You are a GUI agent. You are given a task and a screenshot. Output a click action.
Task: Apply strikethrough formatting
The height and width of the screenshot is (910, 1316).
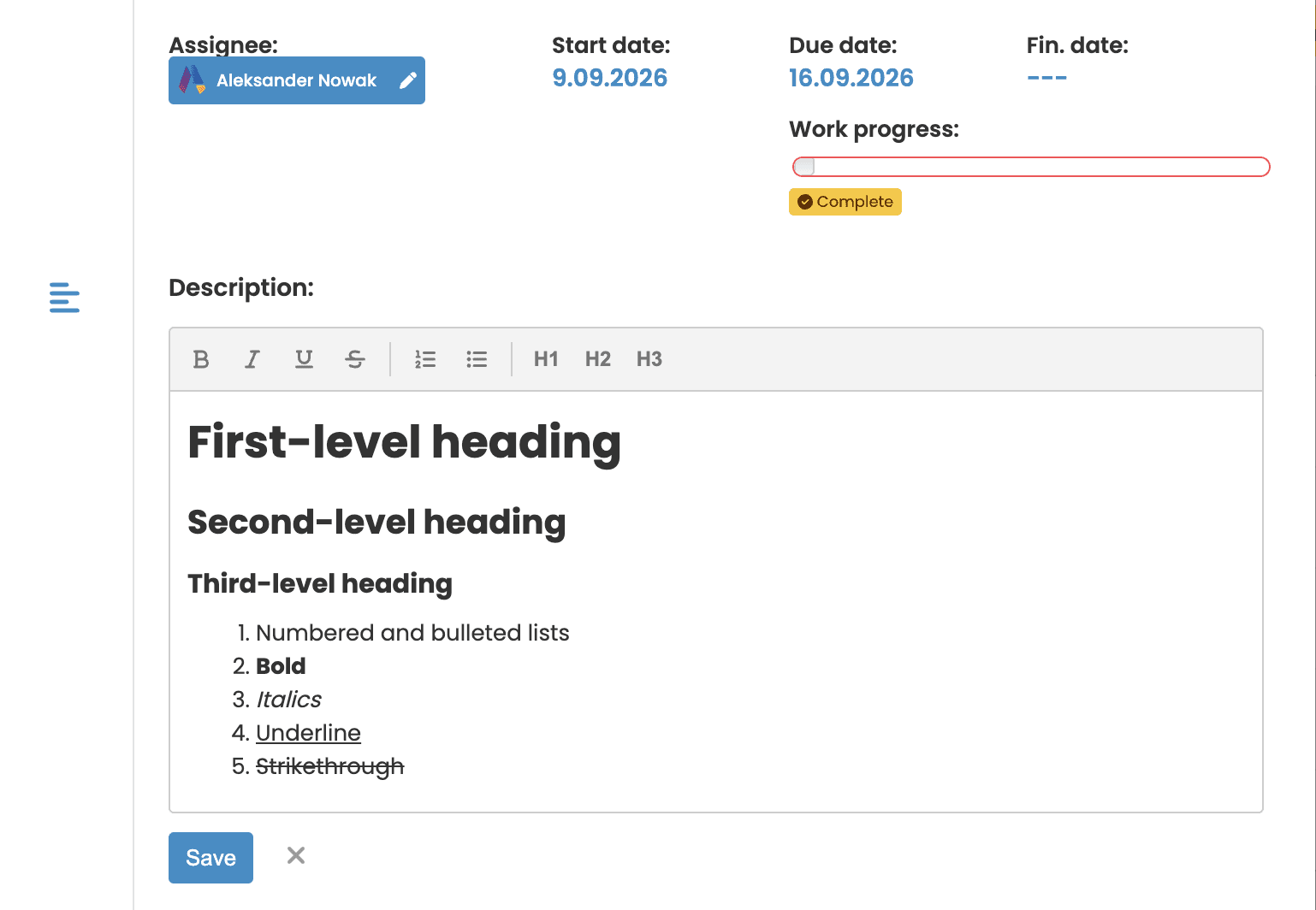point(355,359)
